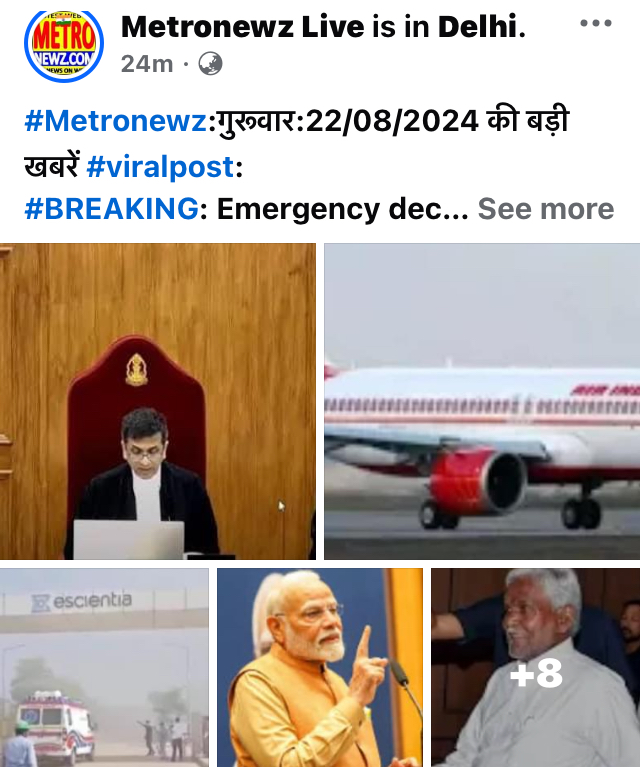640x767 pixels.
Task: Click the 24m post timestamp
Action: click(147, 64)
